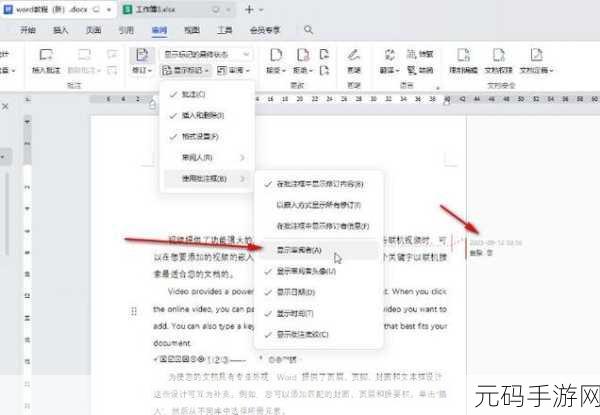Toggle 显示日期(D) option
This screenshot has width=600, height=415.
[x=318, y=293]
